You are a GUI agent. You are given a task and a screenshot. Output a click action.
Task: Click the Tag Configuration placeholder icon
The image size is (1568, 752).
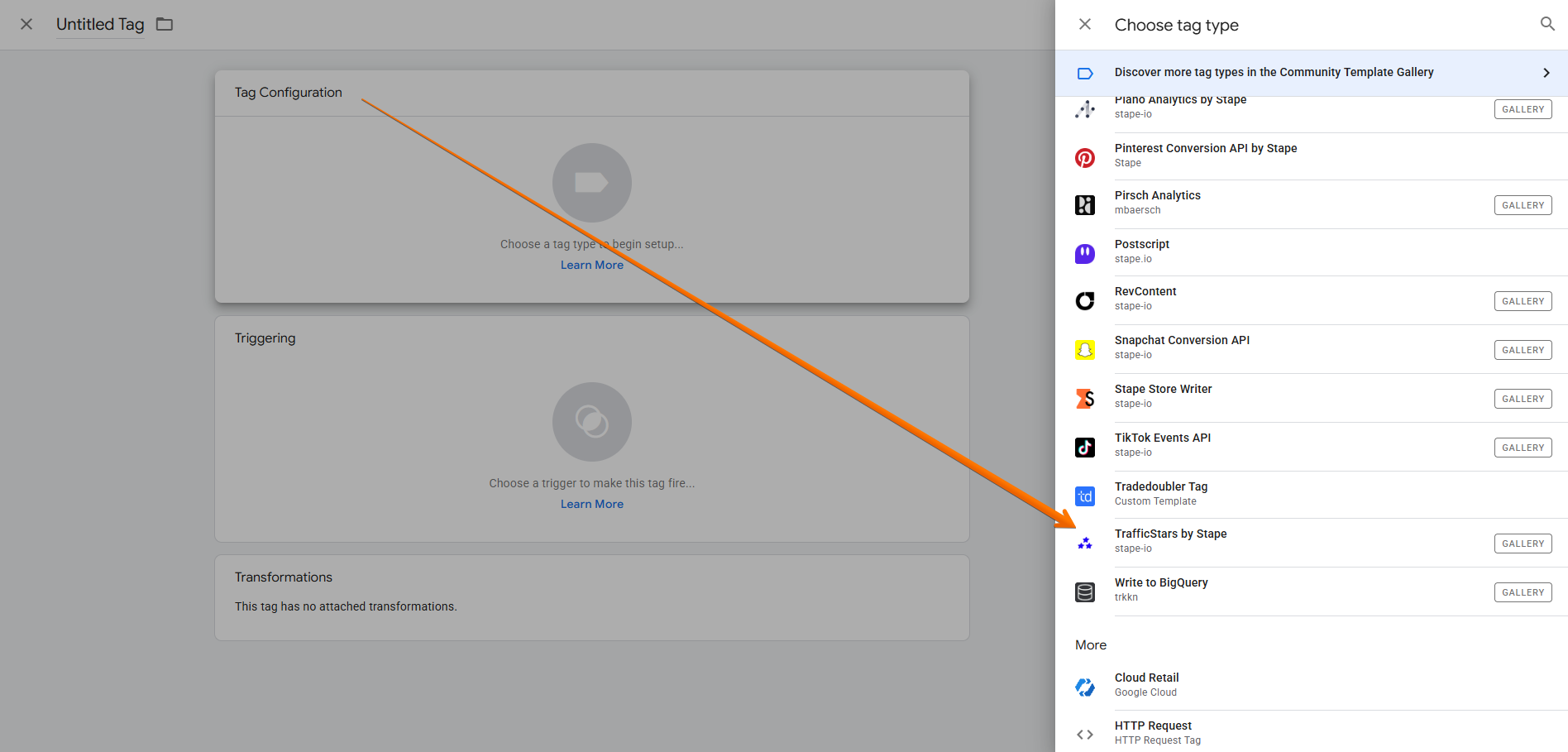coord(592,183)
